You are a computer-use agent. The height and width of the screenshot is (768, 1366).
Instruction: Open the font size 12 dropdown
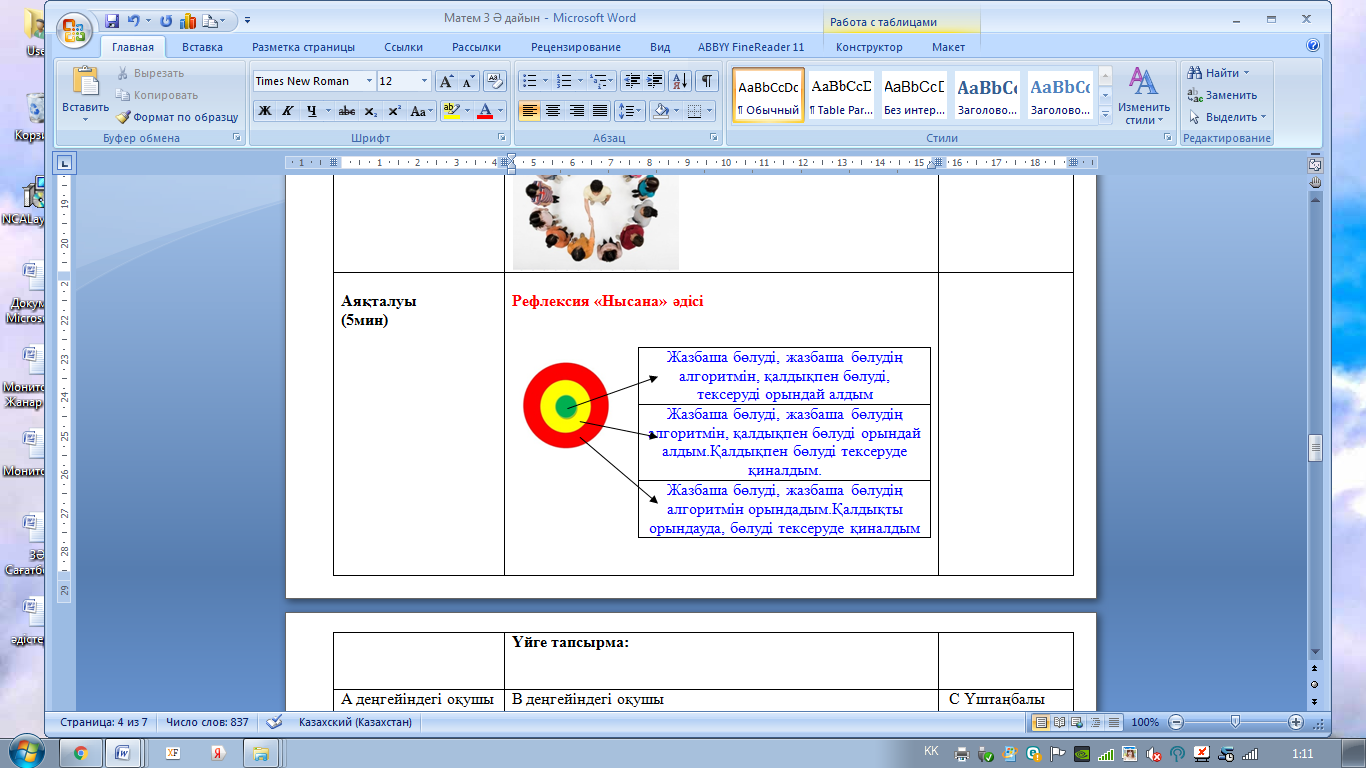point(425,81)
